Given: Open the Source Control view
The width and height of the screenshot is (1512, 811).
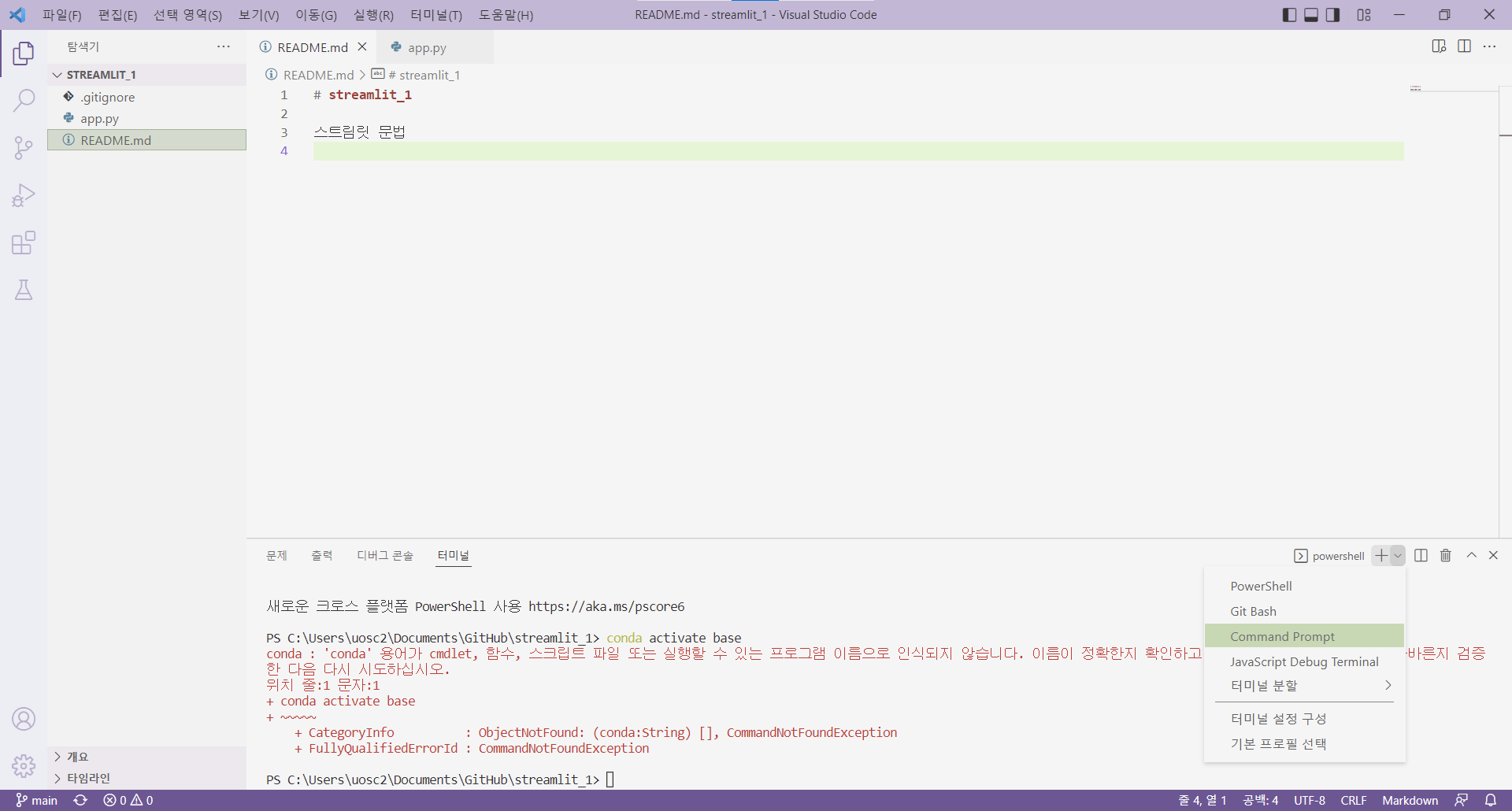Looking at the screenshot, I should [x=24, y=148].
